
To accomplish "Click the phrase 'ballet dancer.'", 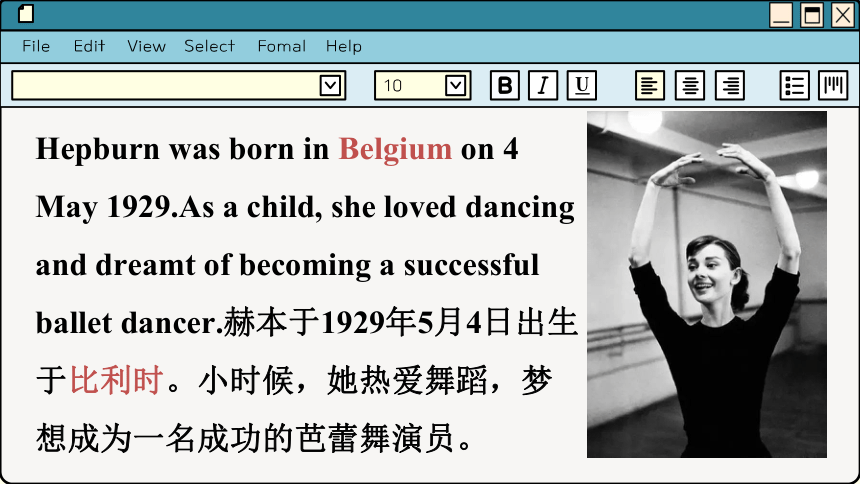I will pos(129,323).
